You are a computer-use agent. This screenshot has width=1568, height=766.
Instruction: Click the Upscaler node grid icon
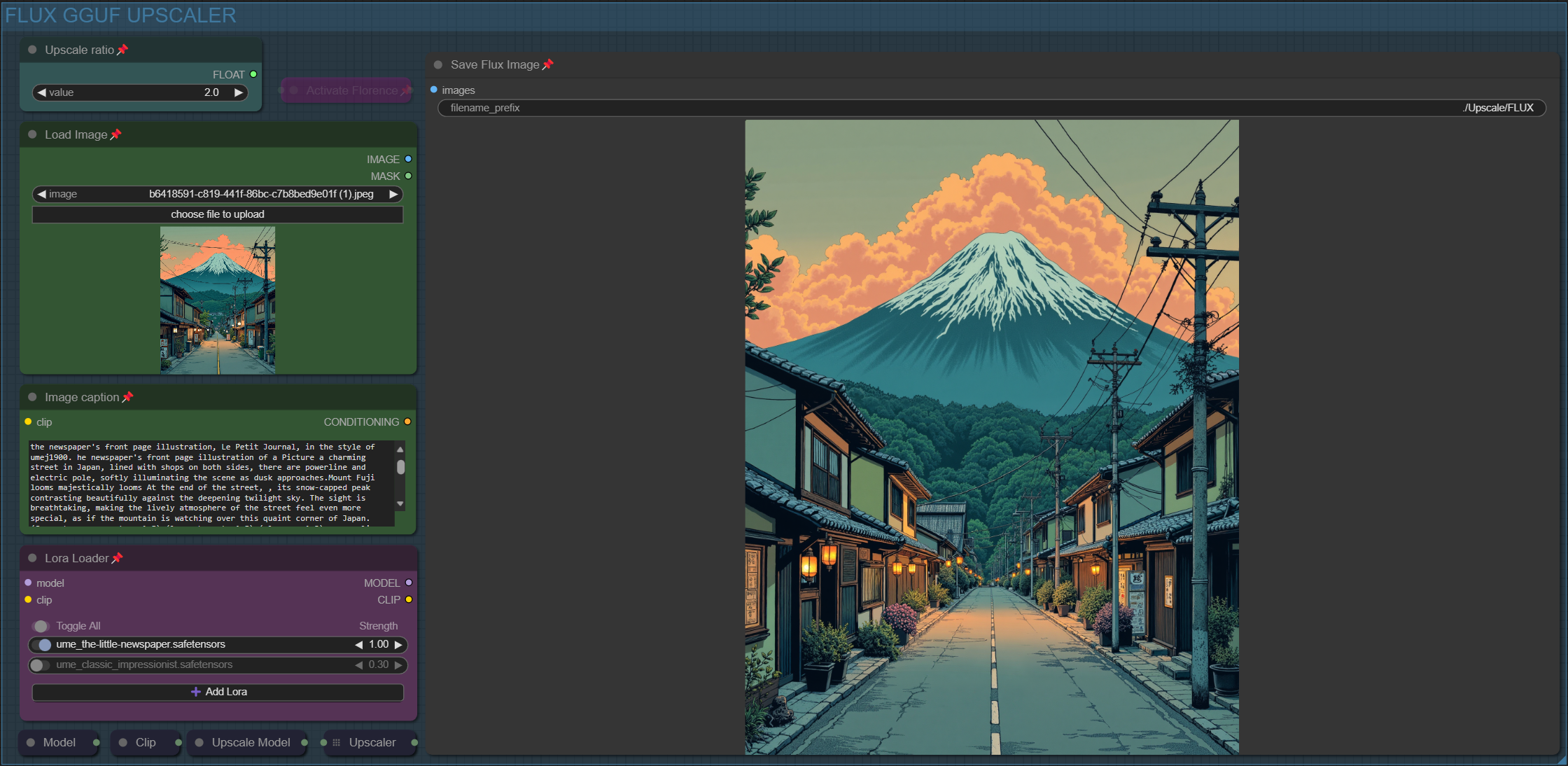(x=337, y=742)
